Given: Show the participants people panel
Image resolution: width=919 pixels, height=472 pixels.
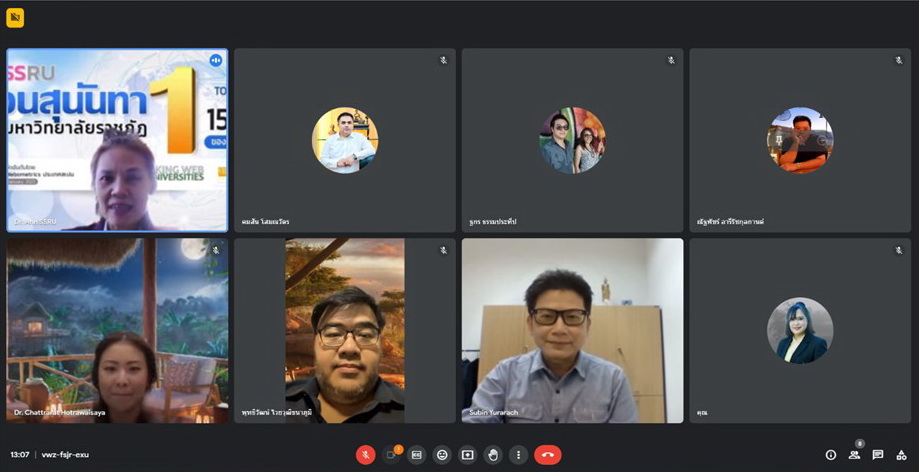Looking at the screenshot, I should tap(854, 455).
